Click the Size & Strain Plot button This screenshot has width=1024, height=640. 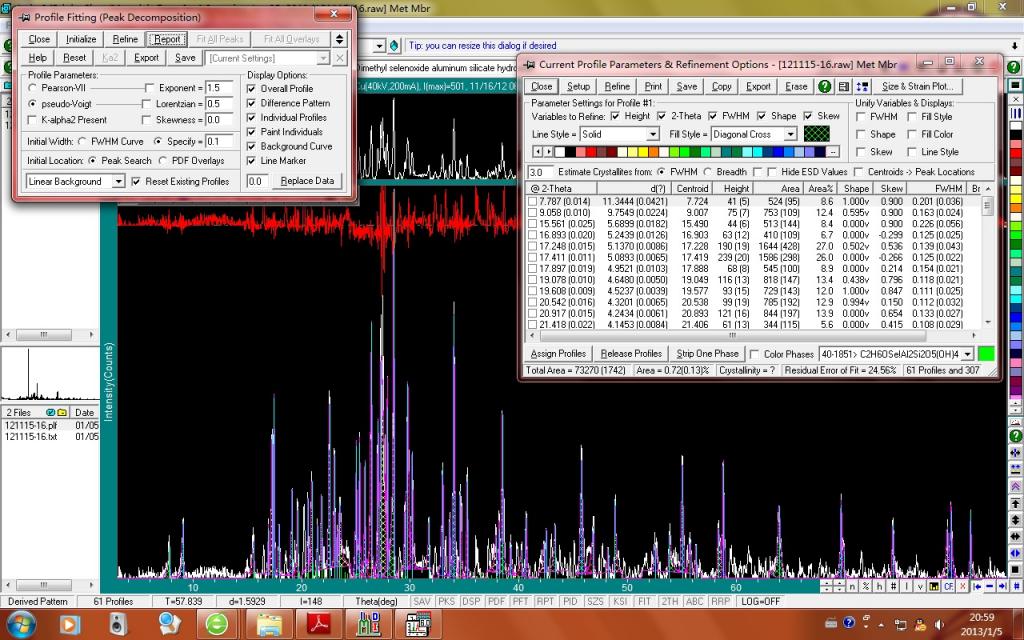click(917, 87)
